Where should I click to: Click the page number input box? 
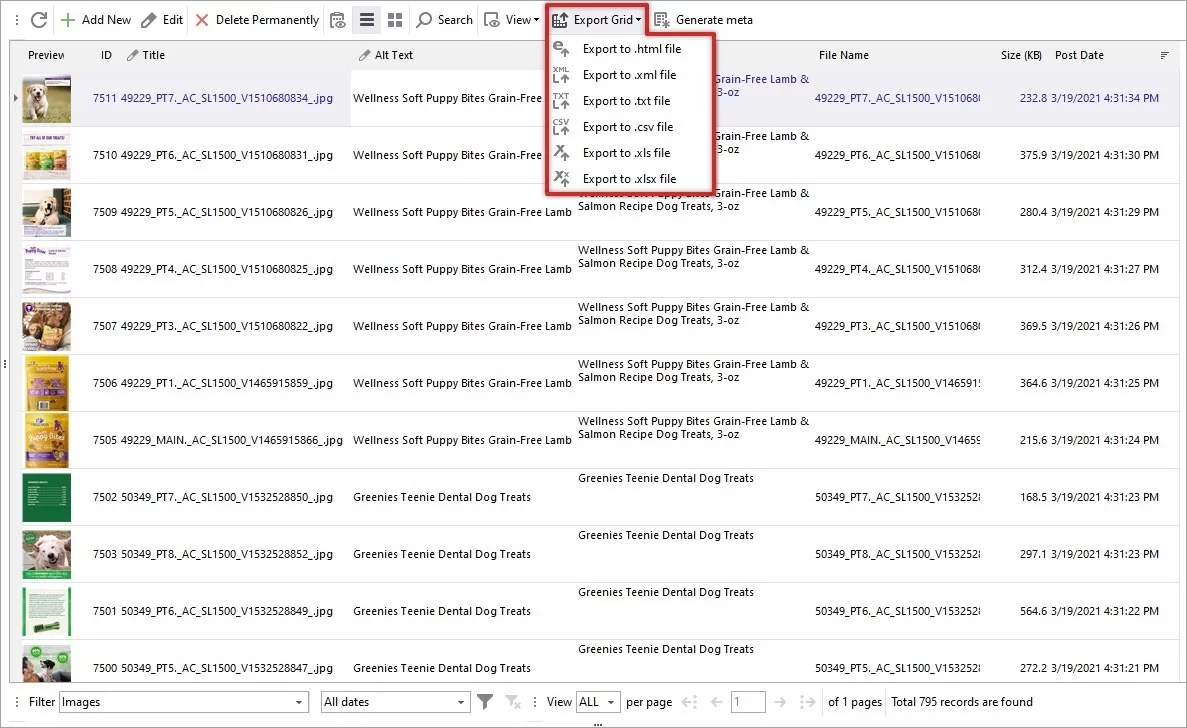click(x=747, y=701)
